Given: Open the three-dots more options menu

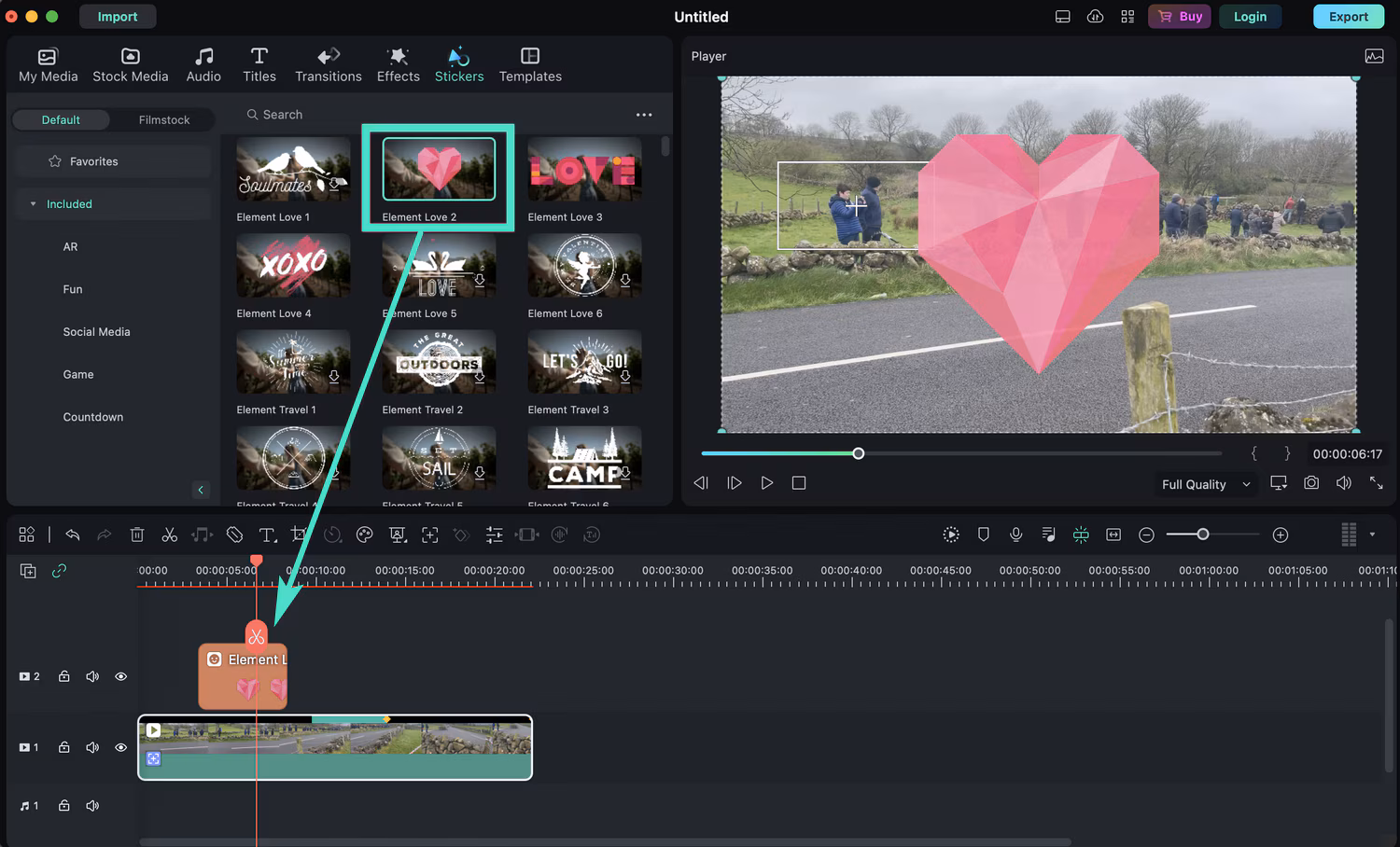Looking at the screenshot, I should click(x=644, y=115).
